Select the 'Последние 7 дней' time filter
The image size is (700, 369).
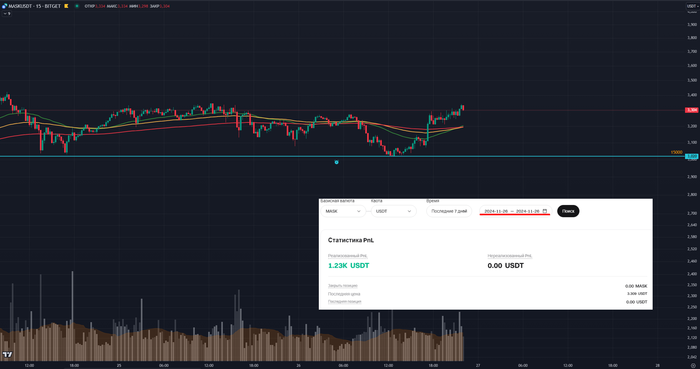click(449, 211)
